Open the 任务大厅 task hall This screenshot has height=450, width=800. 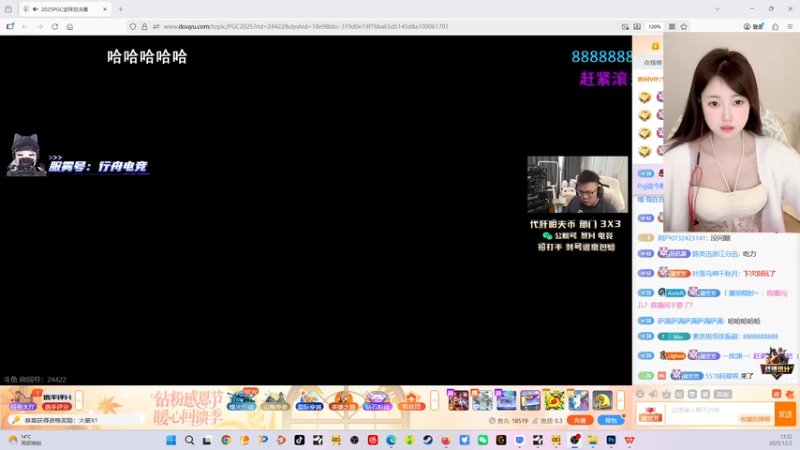click(x=22, y=400)
